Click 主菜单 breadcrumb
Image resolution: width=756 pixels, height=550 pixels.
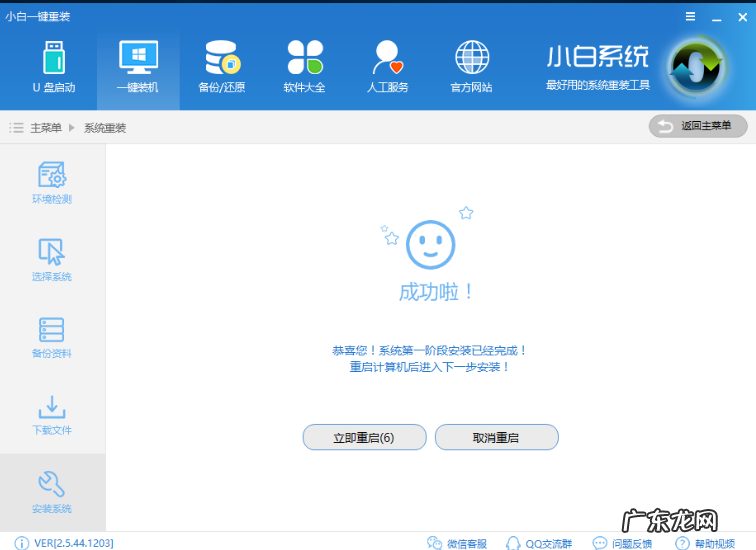pyautogui.click(x=46, y=128)
